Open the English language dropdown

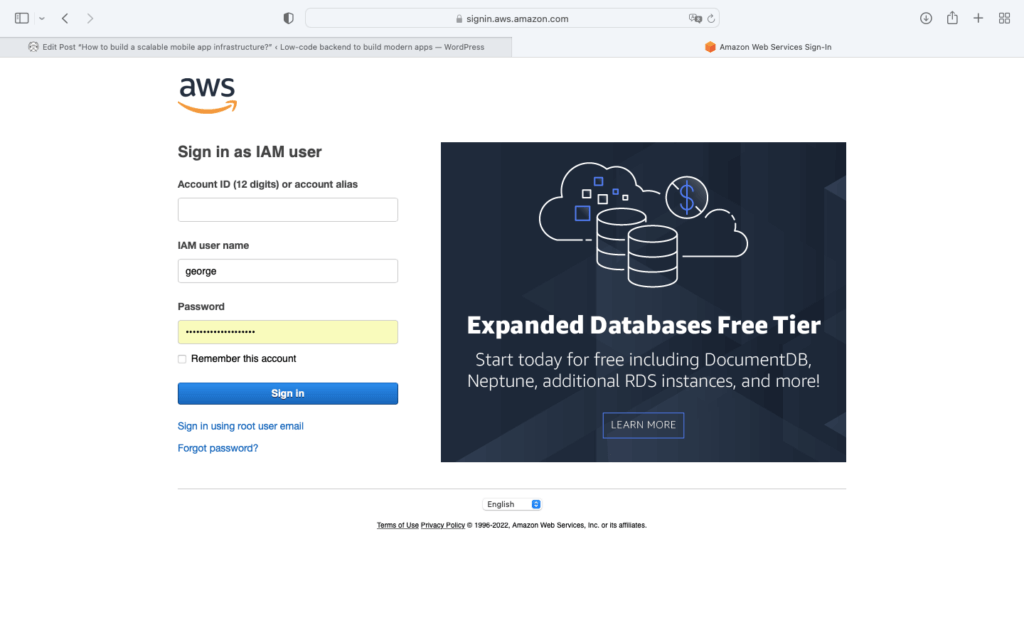click(512, 504)
